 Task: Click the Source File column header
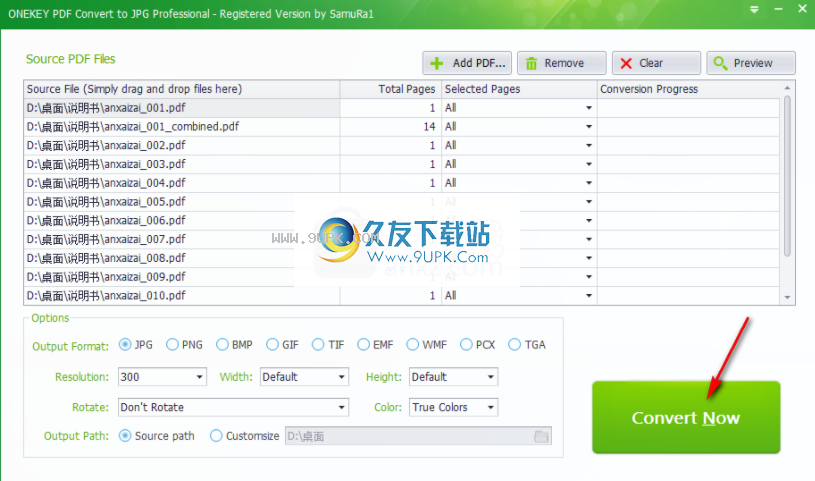181,89
